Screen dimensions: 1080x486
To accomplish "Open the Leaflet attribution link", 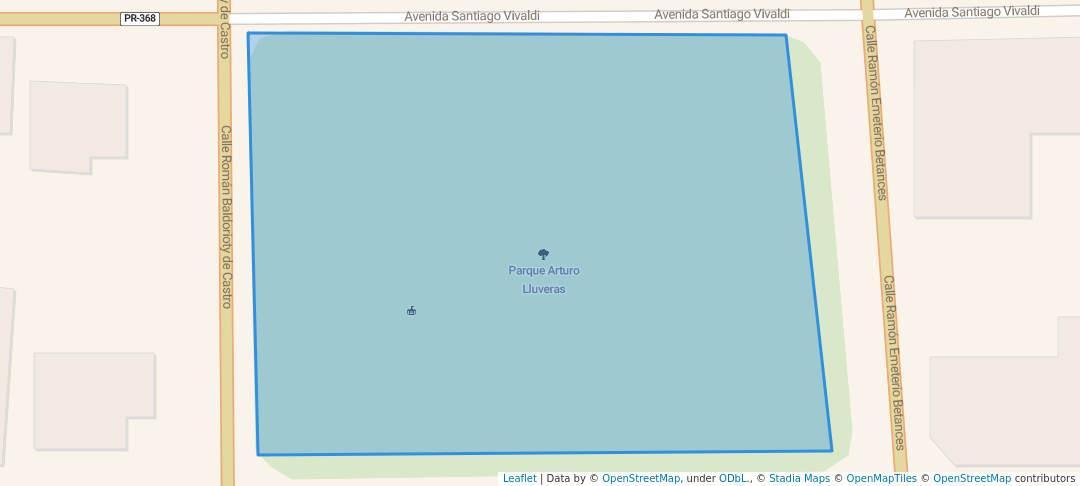I will 519,478.
